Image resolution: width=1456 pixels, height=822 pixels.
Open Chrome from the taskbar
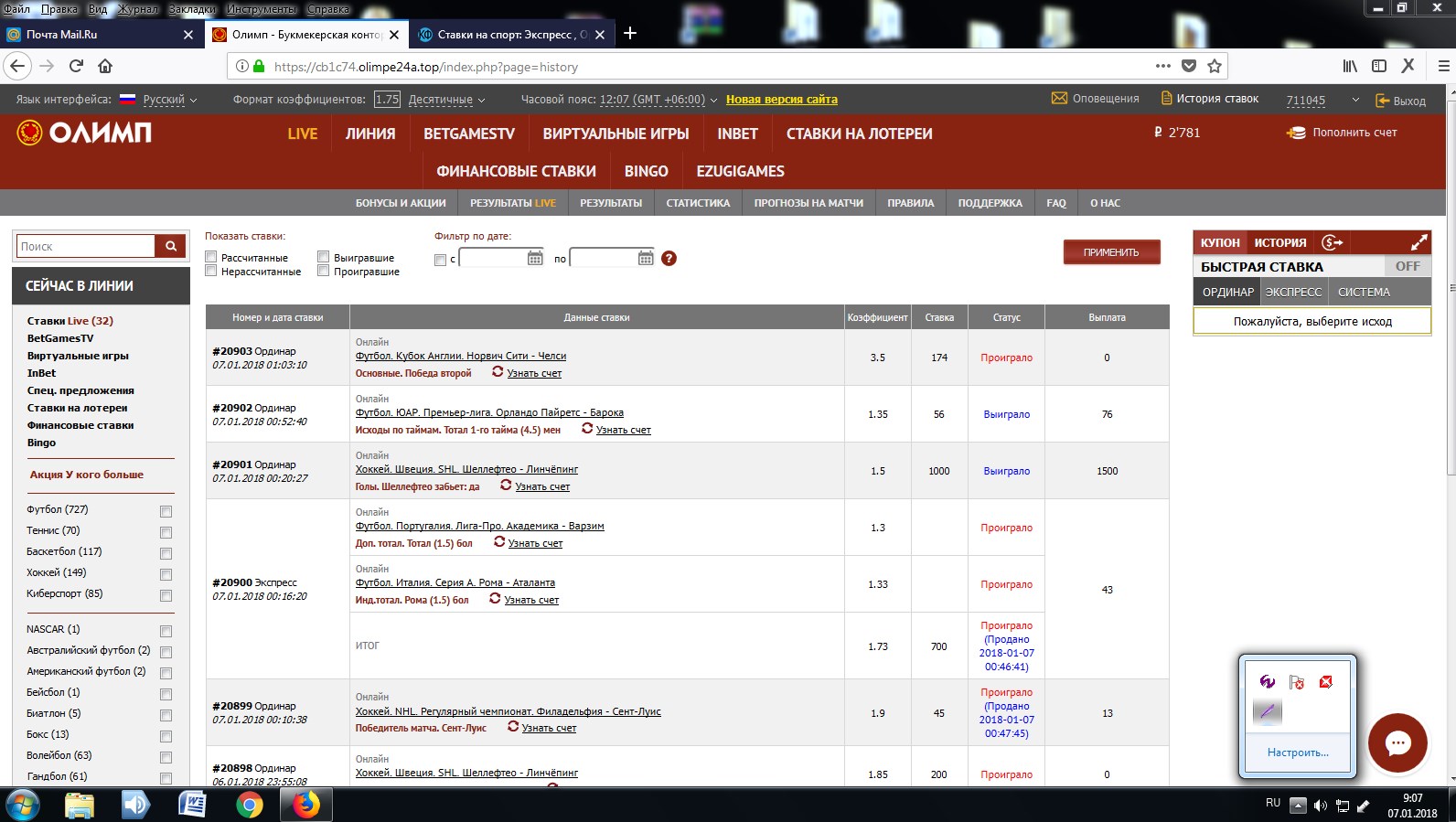[x=249, y=806]
